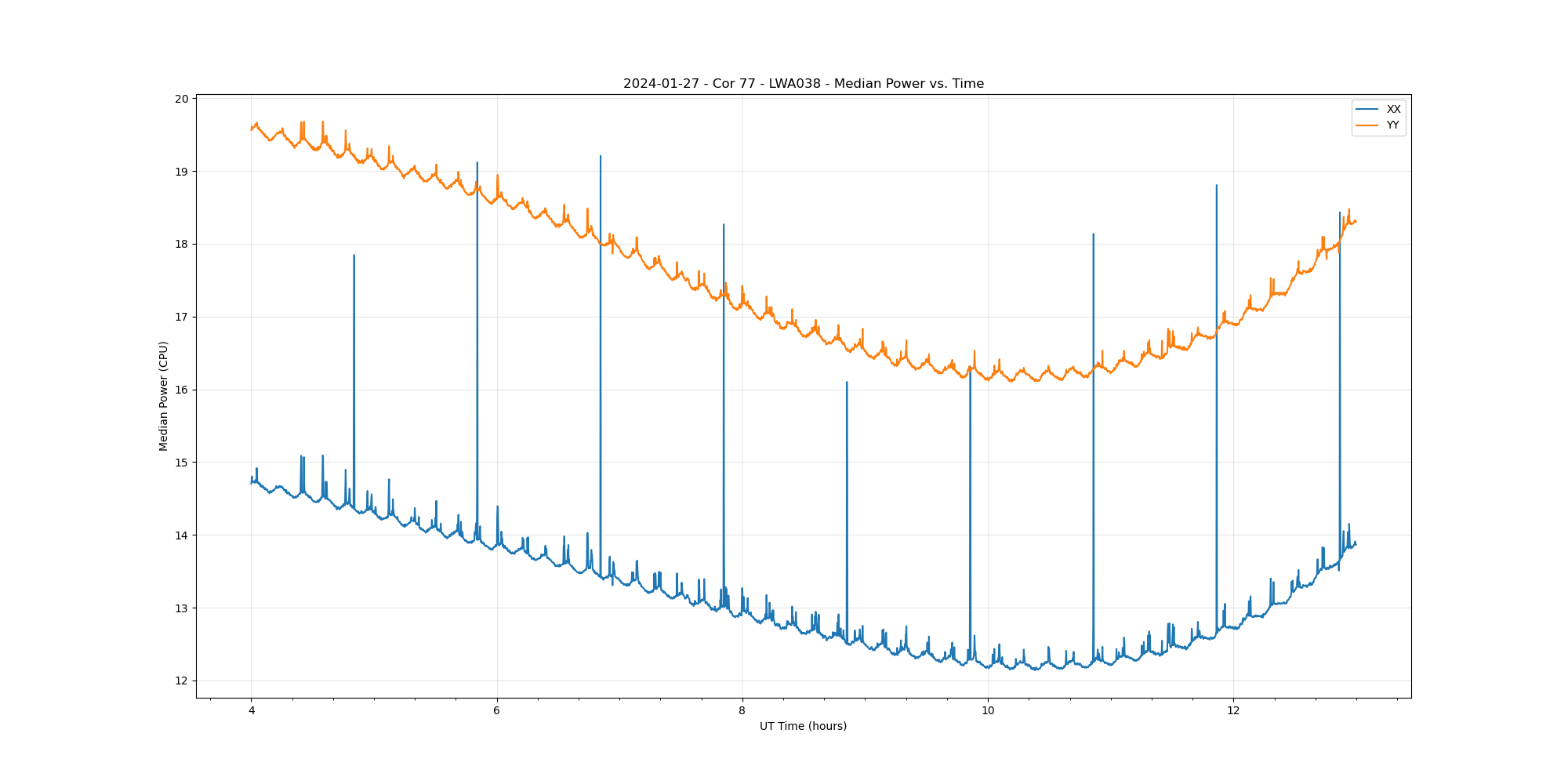
Task: Click the x-axis tick label 12
Action: pyautogui.click(x=1233, y=711)
